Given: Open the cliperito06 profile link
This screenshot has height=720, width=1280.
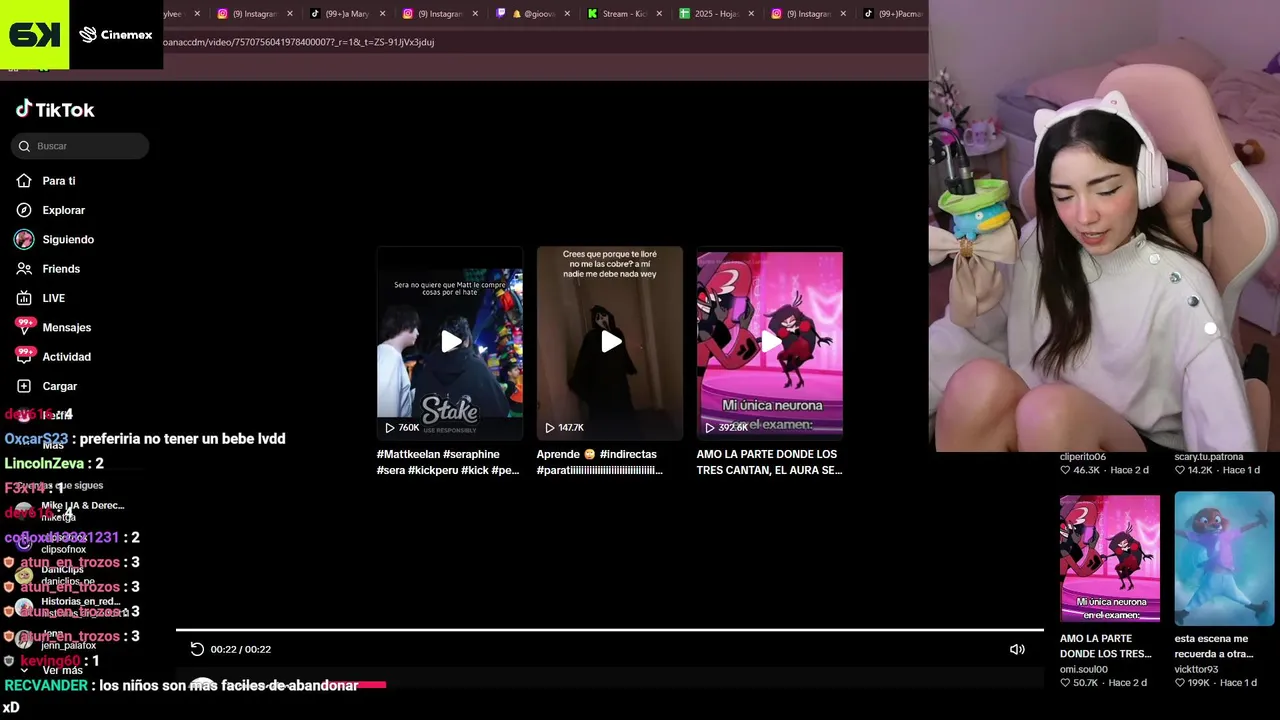Looking at the screenshot, I should coord(1083,457).
